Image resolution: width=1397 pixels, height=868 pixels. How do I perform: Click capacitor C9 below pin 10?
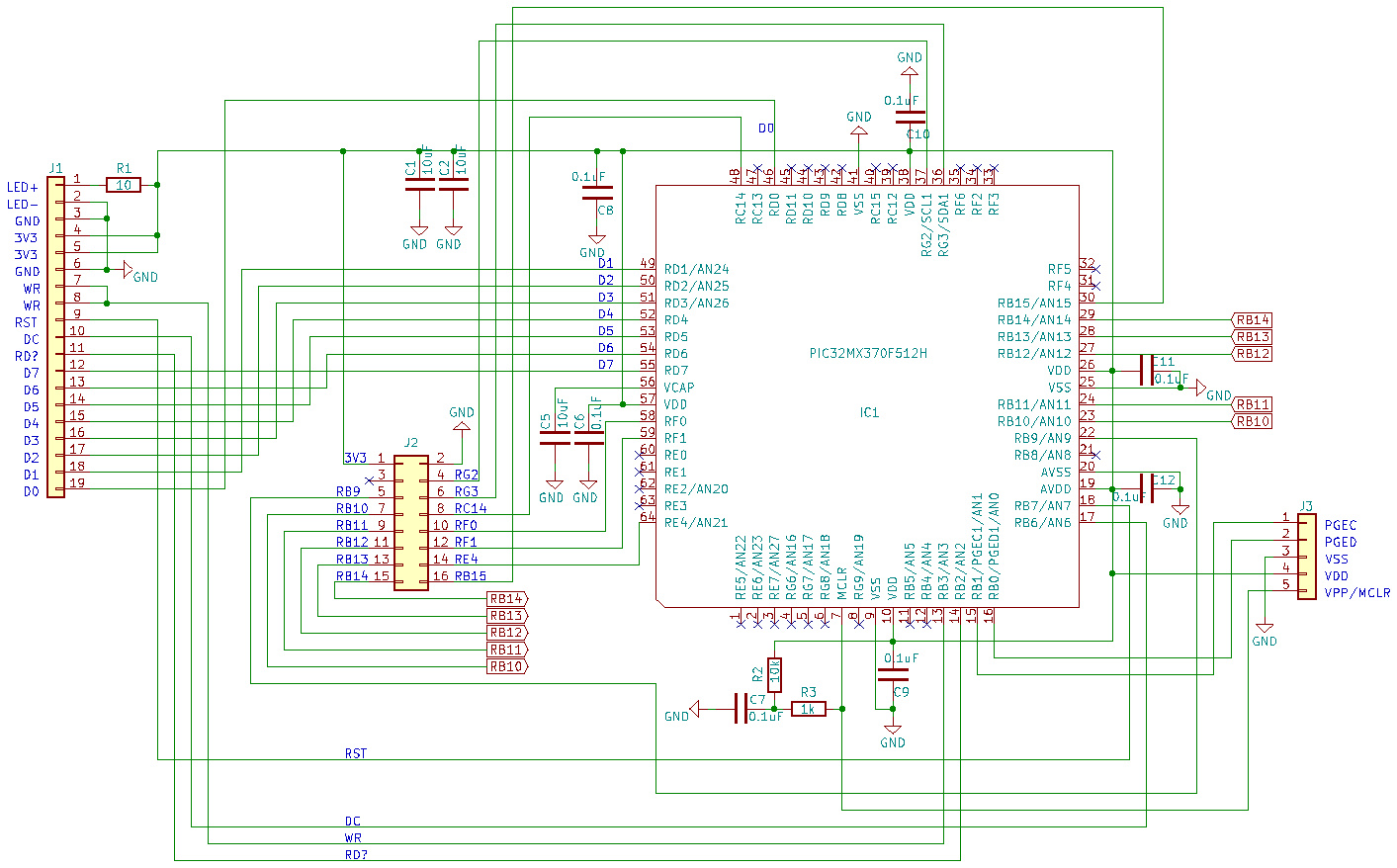click(893, 675)
